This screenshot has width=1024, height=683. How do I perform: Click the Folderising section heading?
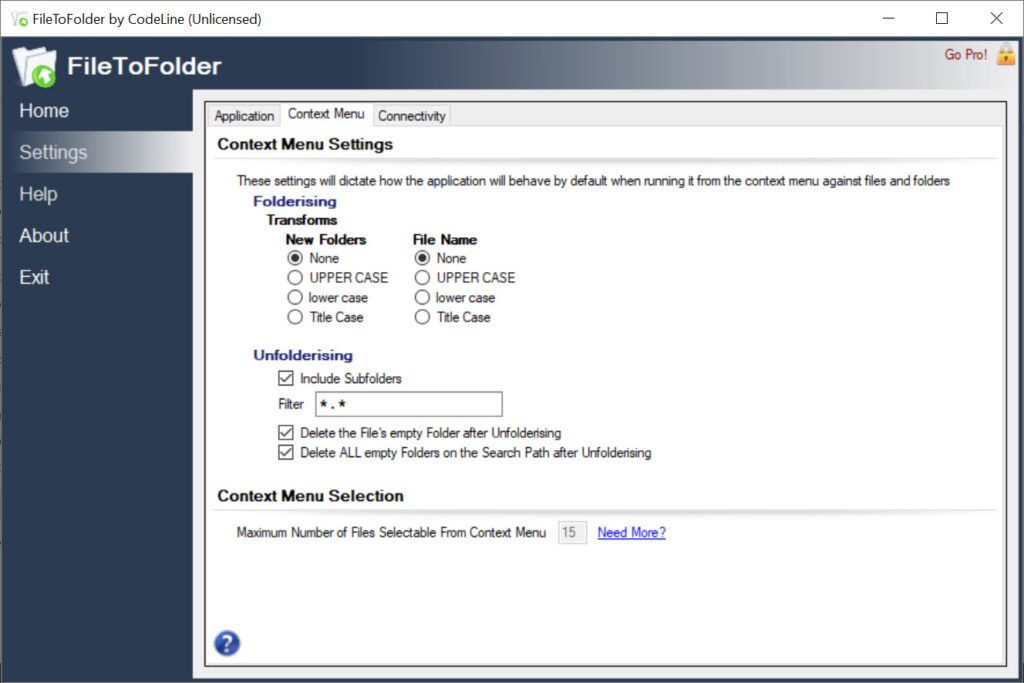pyautogui.click(x=295, y=201)
